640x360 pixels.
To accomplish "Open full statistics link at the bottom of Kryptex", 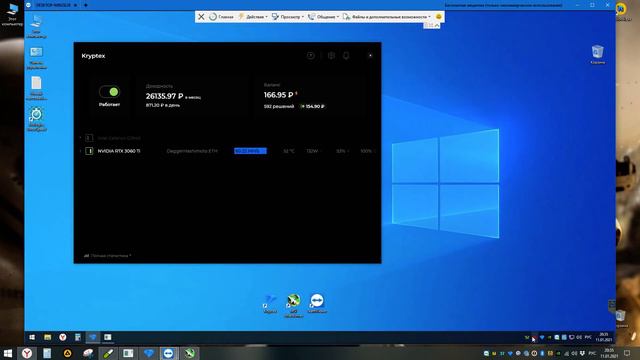I will (107, 256).
